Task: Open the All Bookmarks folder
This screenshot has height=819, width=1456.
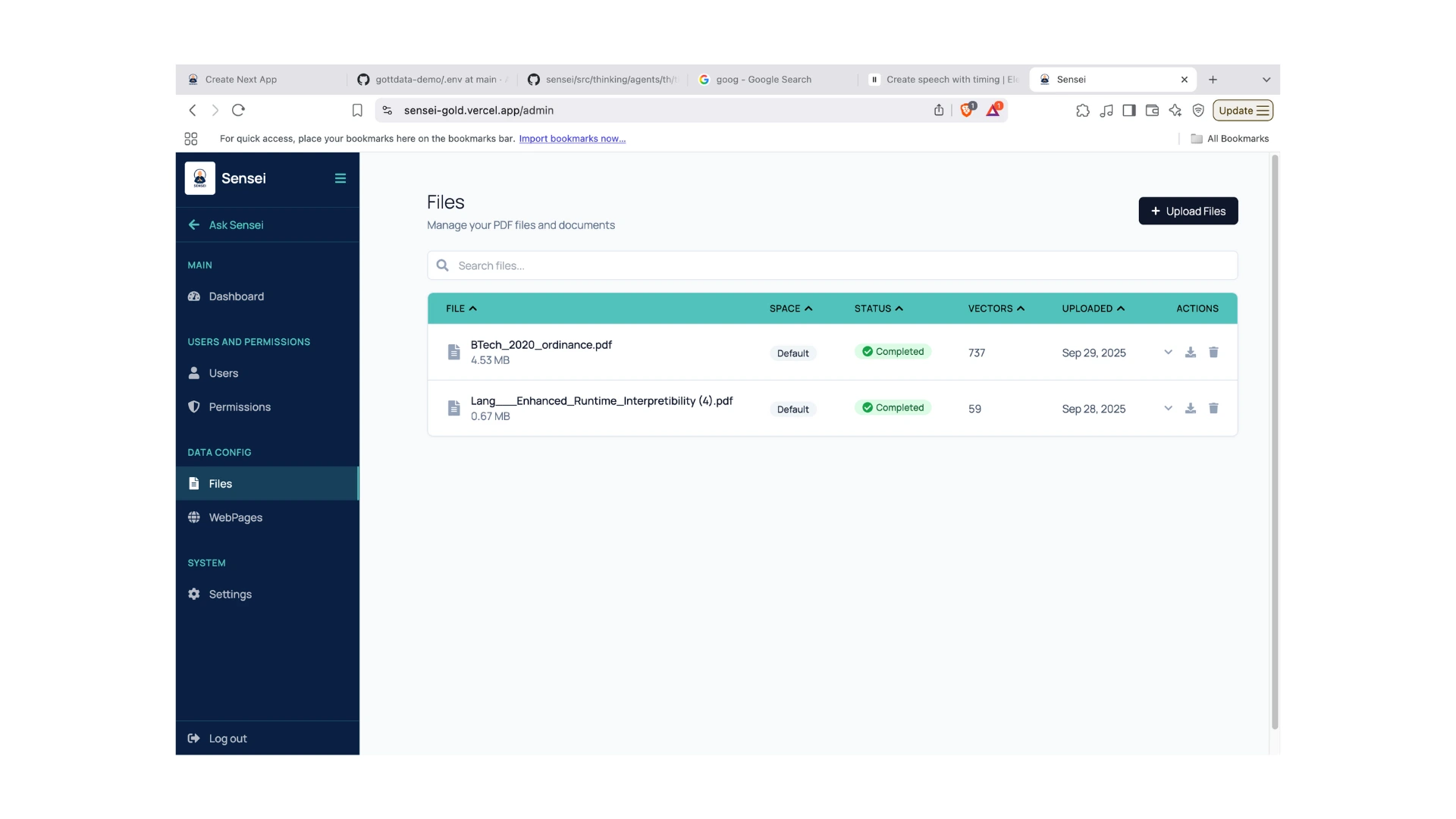Action: [1229, 139]
